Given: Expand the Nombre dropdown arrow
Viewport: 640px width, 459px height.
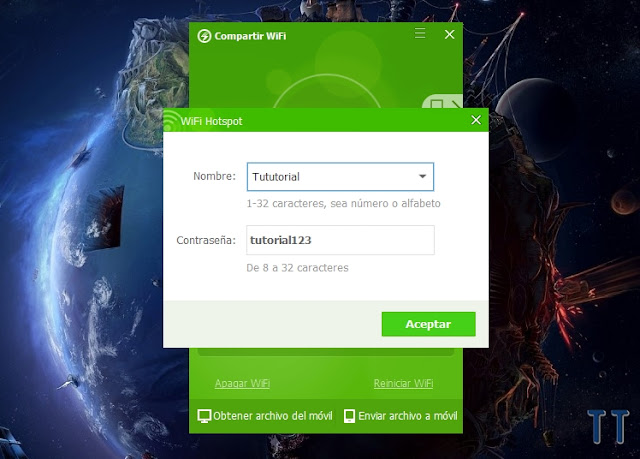Looking at the screenshot, I should click(422, 176).
